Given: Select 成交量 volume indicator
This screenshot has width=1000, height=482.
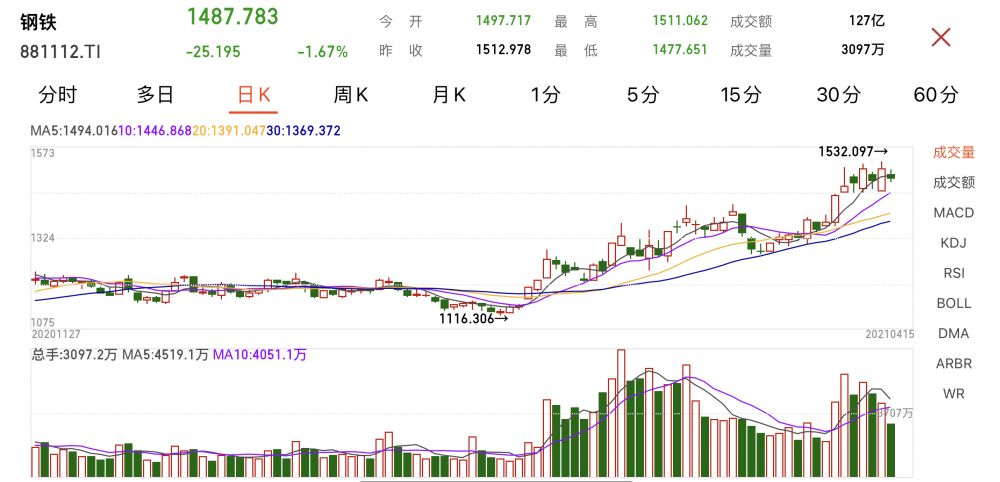Looking at the screenshot, I should 953,153.
